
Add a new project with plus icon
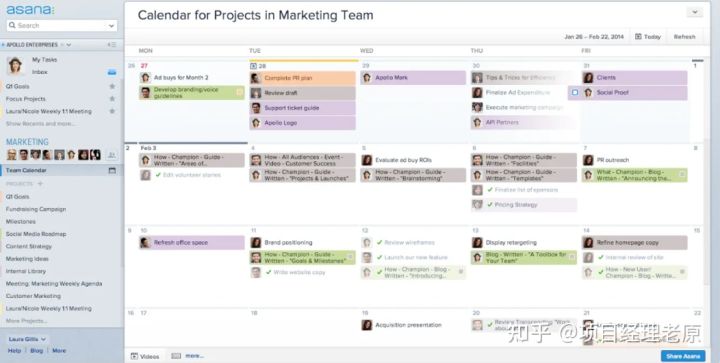coord(40,184)
